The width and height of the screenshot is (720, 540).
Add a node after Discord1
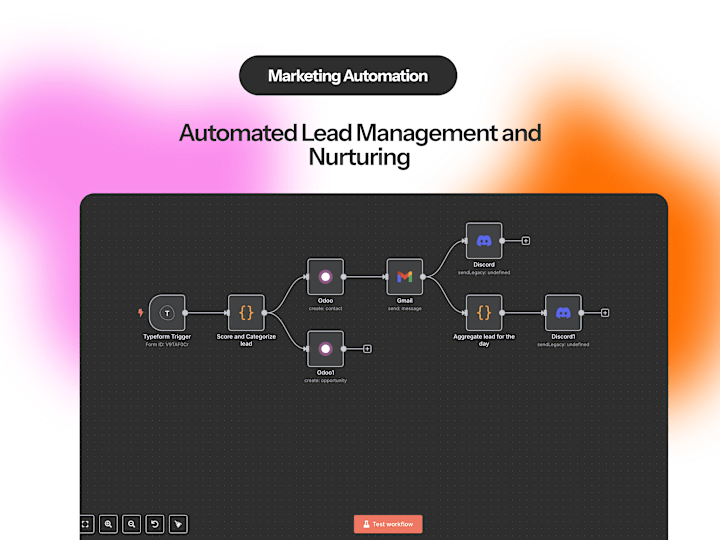click(x=605, y=313)
